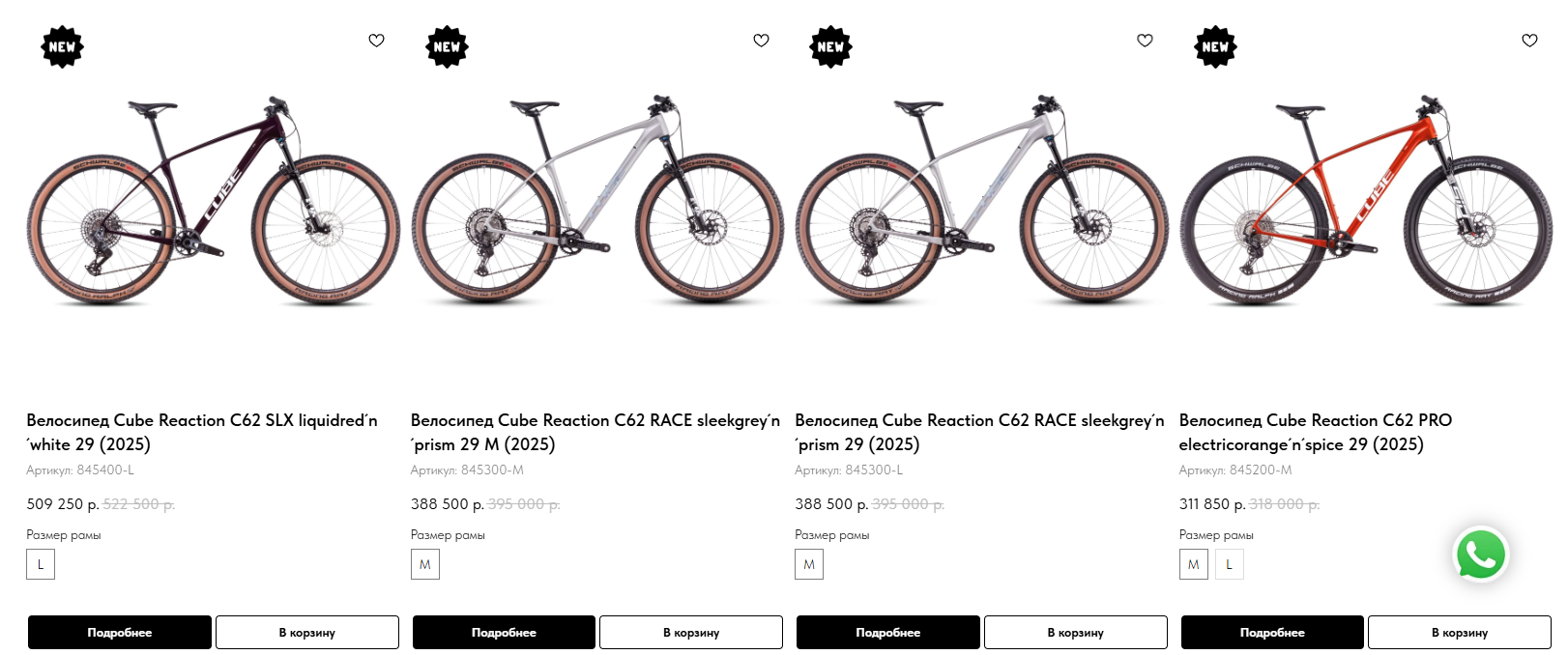
Task: Click NEW badge on orange C62 PRO
Action: (1215, 46)
